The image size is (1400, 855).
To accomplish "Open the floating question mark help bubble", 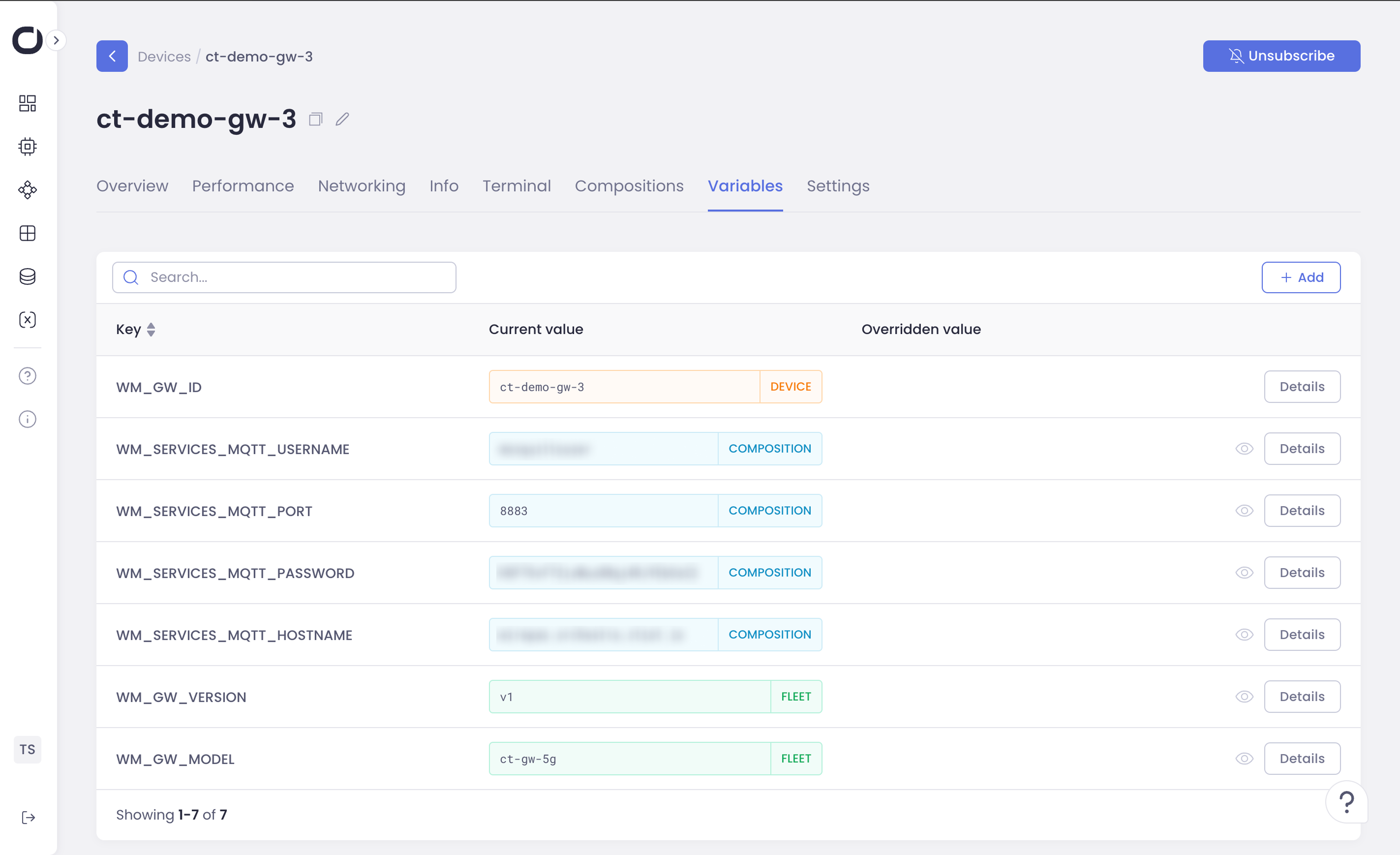I will [x=1346, y=801].
